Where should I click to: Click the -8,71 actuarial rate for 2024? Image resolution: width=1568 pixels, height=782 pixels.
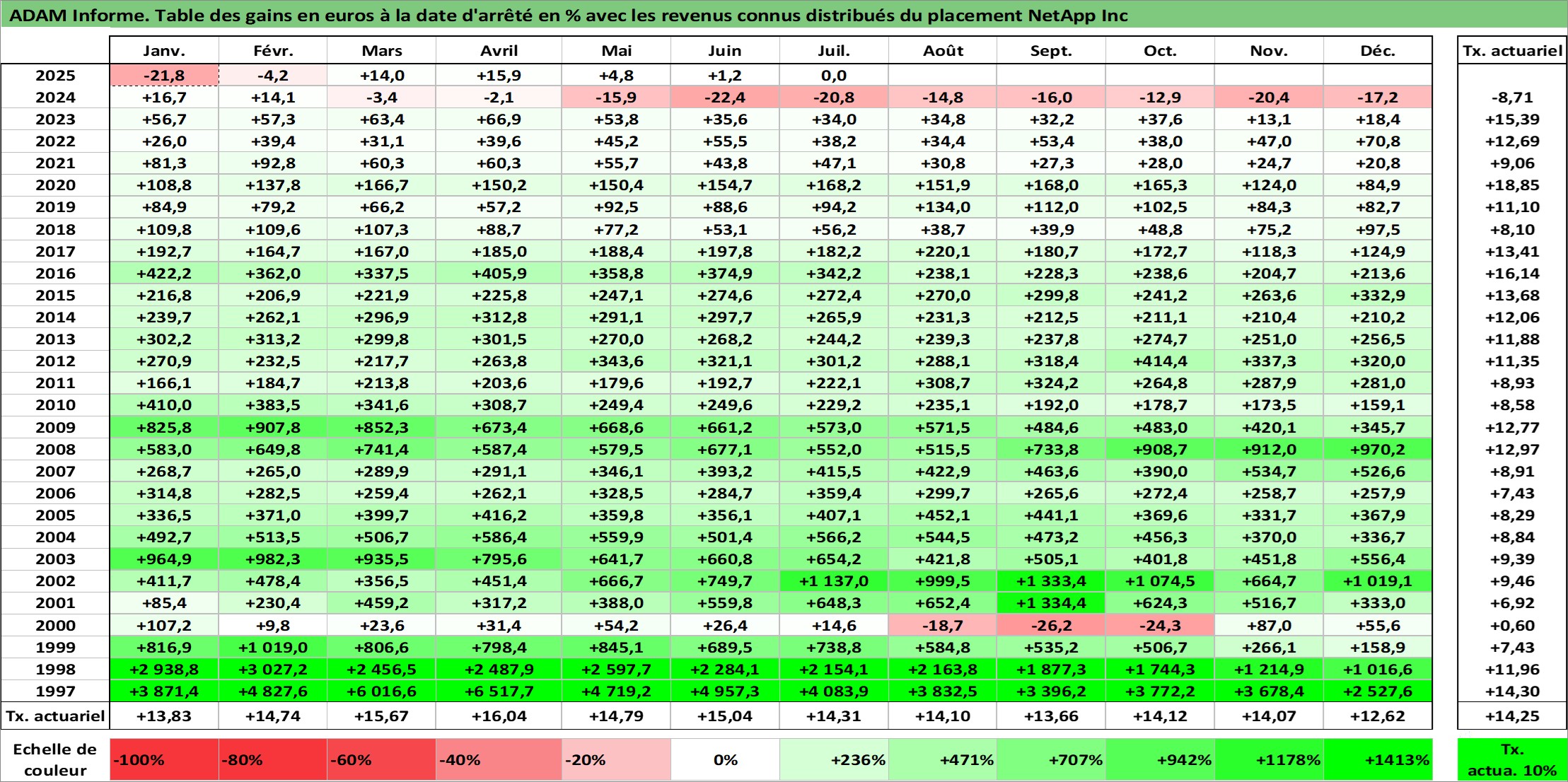pos(1512,98)
